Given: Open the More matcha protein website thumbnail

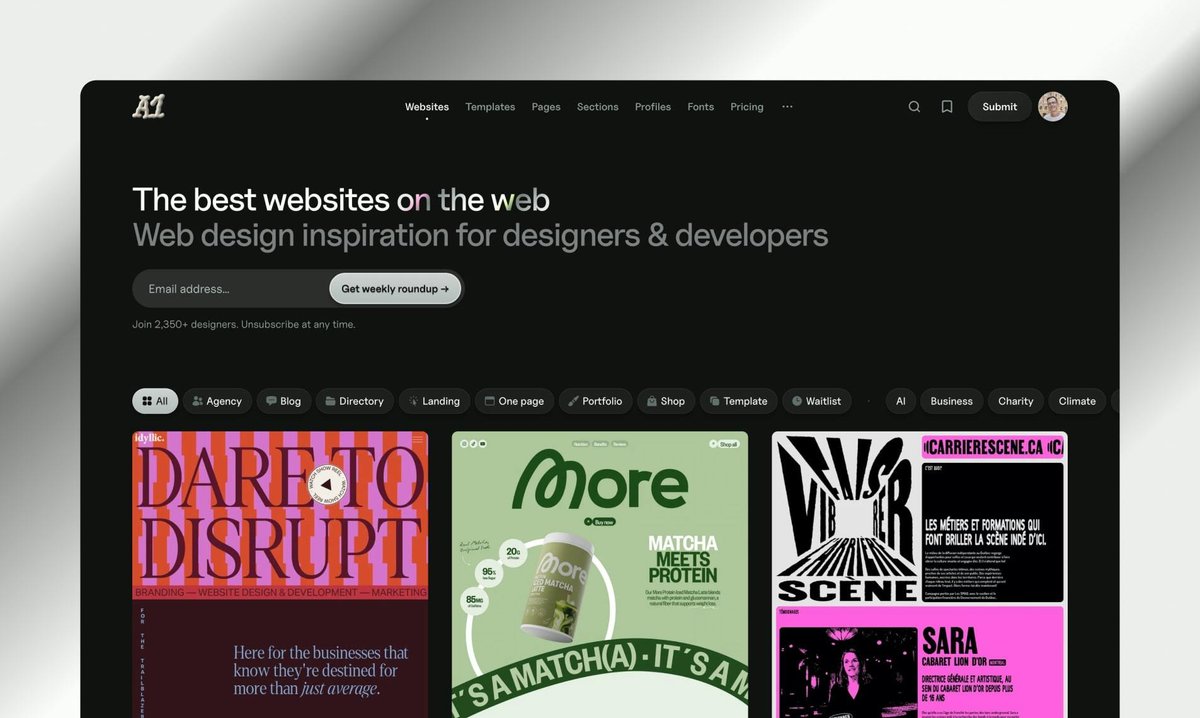Looking at the screenshot, I should coord(600,574).
